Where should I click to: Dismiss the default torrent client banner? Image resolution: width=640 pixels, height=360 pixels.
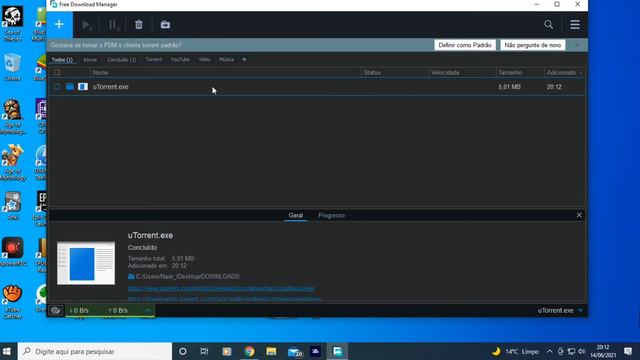577,45
